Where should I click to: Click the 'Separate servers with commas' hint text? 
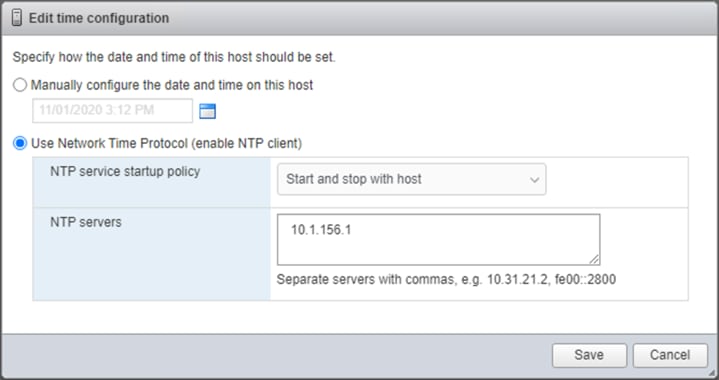(446, 279)
